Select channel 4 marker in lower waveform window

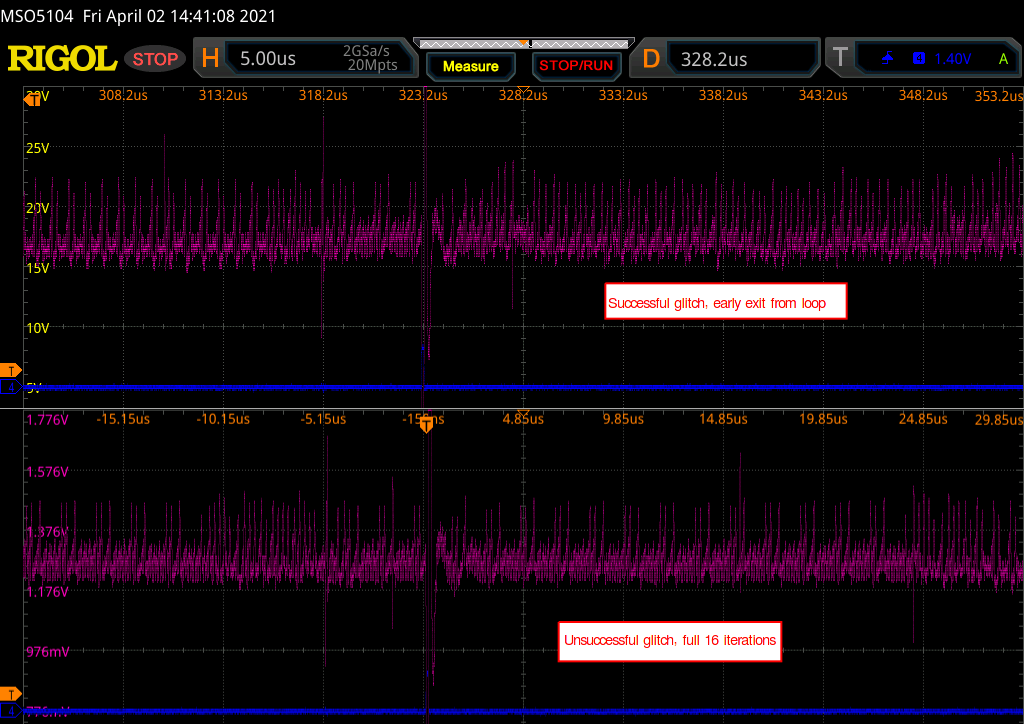[10, 710]
